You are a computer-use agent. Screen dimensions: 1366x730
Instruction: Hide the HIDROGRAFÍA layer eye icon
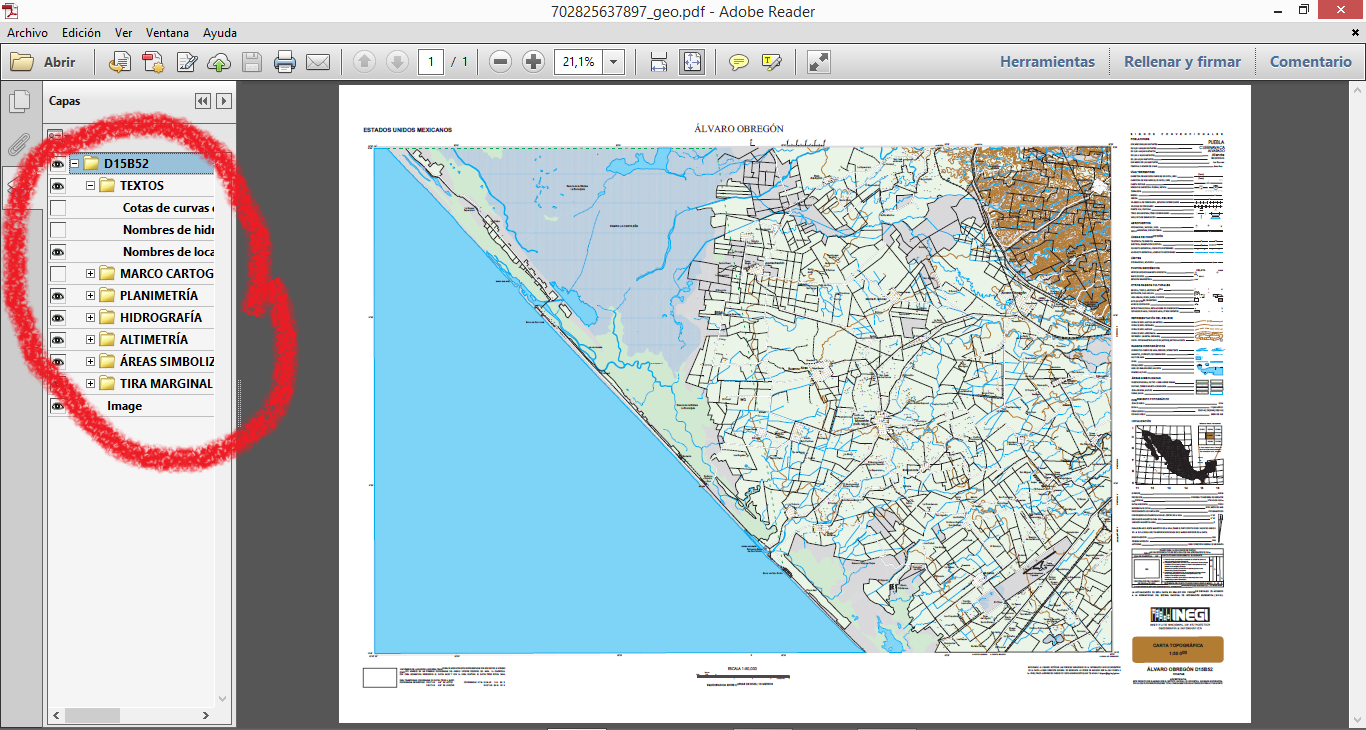(x=58, y=318)
